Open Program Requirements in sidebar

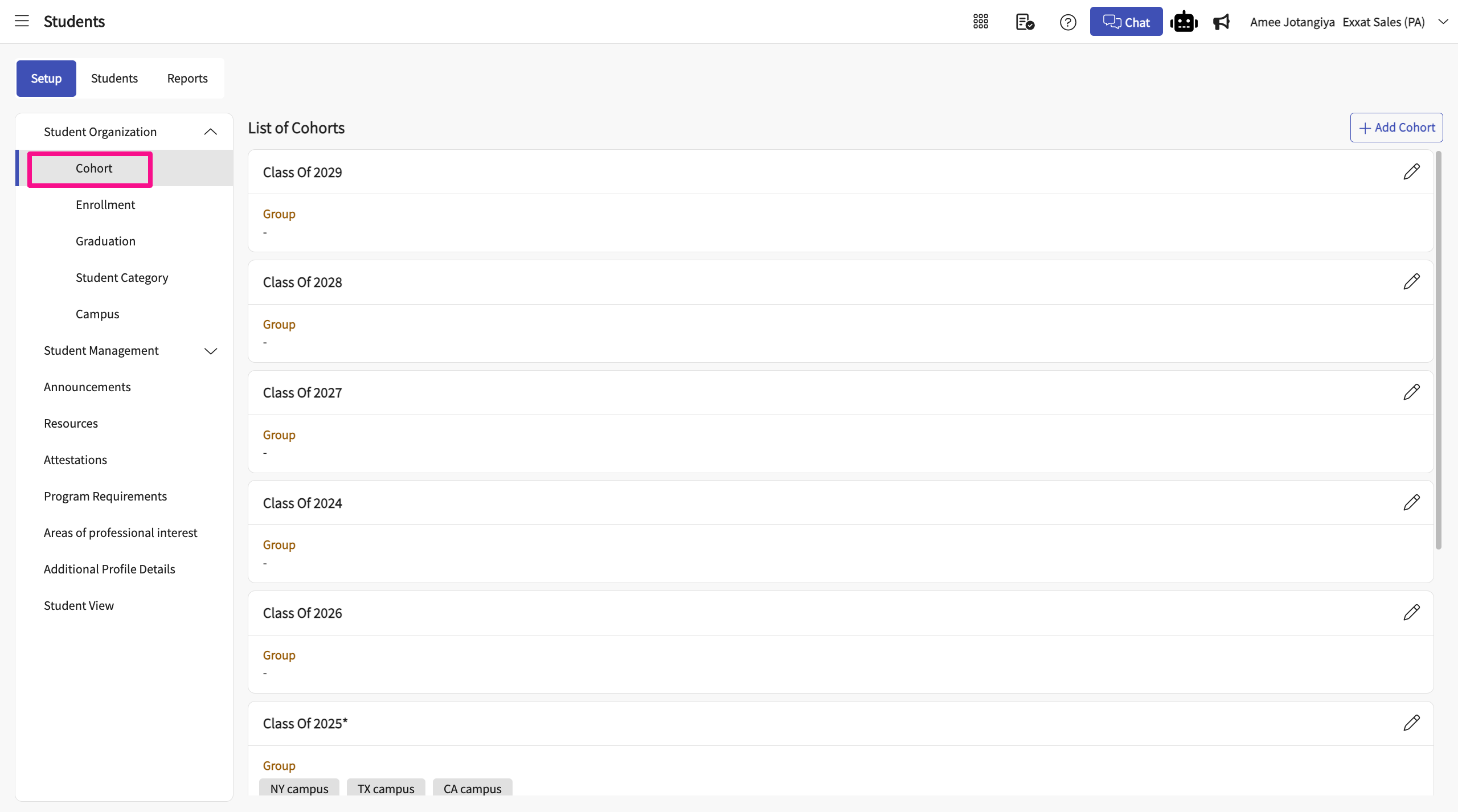coord(105,496)
